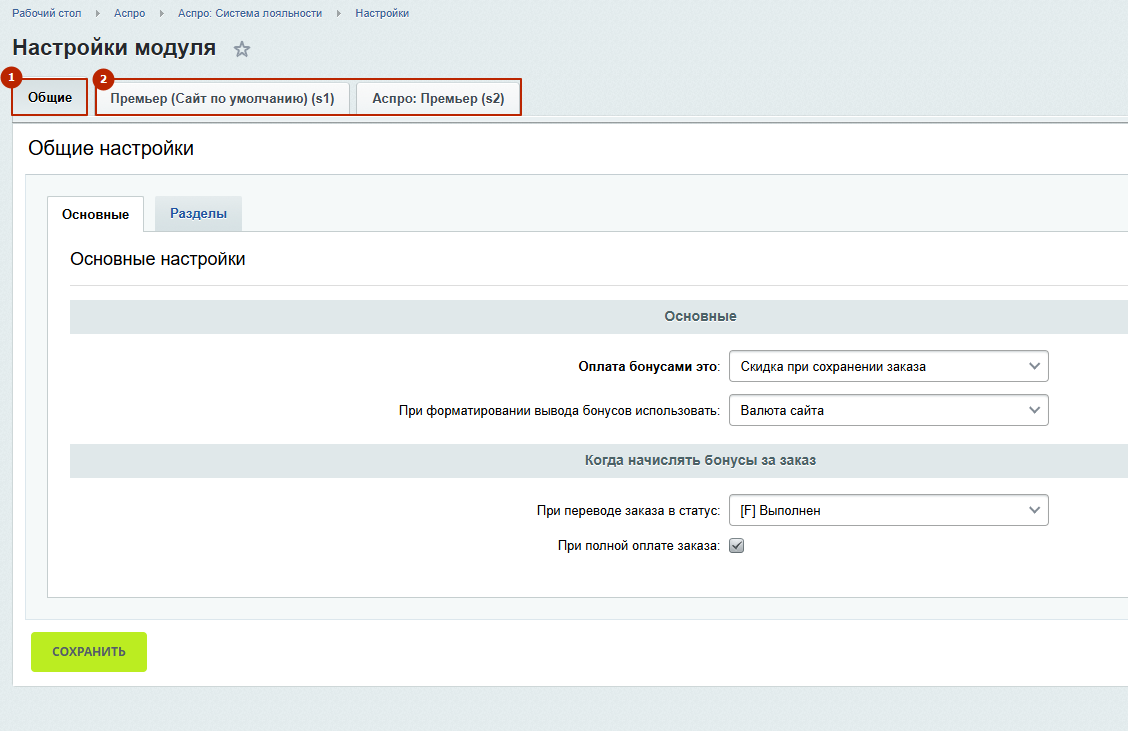Open order status dropdown showing [F] Выполнен
Screen dimensions: 1128x731
(x=888, y=510)
